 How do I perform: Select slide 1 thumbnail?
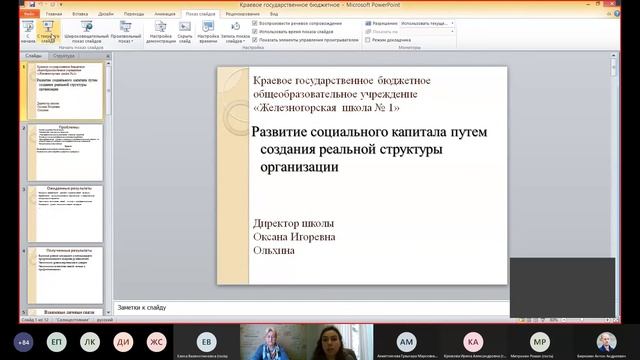(x=65, y=91)
